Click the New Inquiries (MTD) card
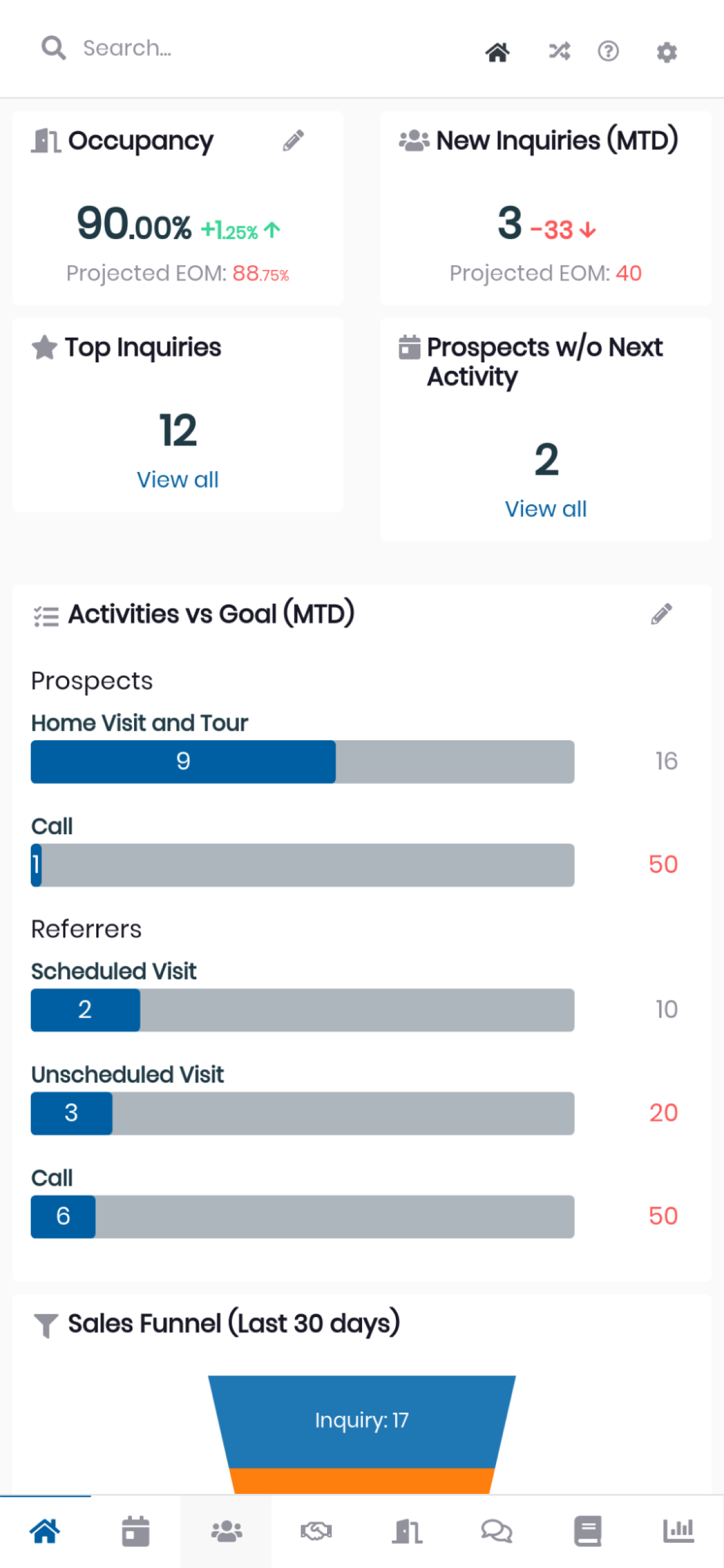 [x=546, y=208]
